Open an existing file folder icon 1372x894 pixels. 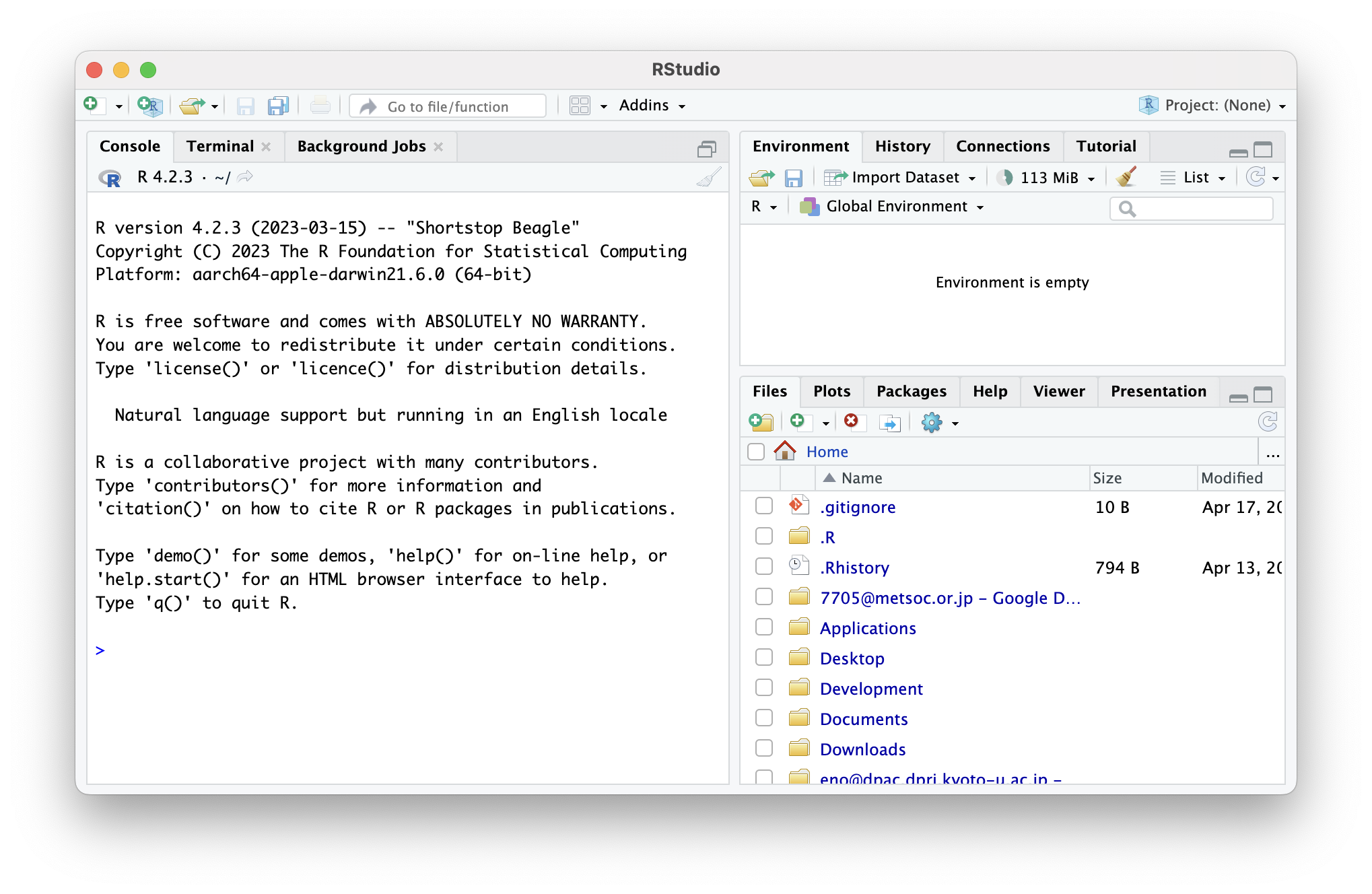tap(193, 106)
